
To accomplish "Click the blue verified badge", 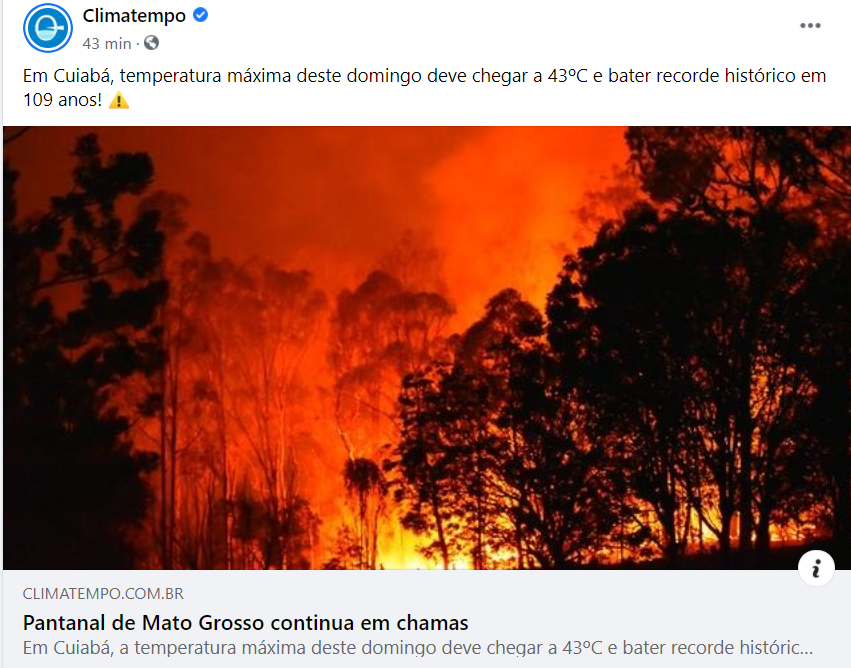I will (x=200, y=15).
